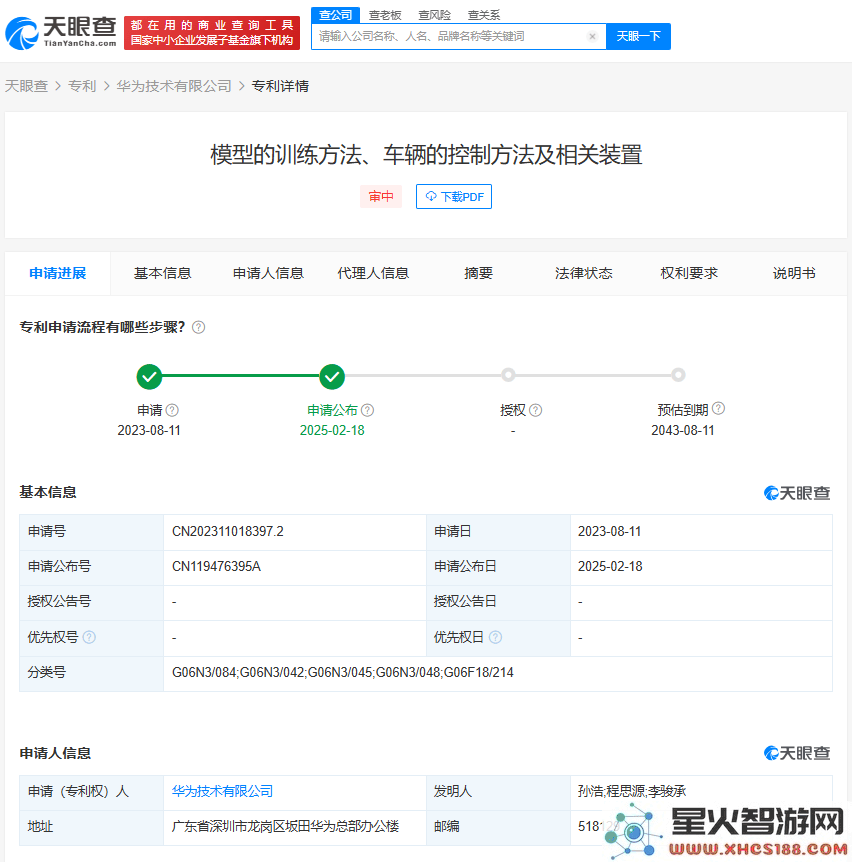The image size is (852, 862).
Task: Click the grey 授权 step marker
Action: coord(508,375)
